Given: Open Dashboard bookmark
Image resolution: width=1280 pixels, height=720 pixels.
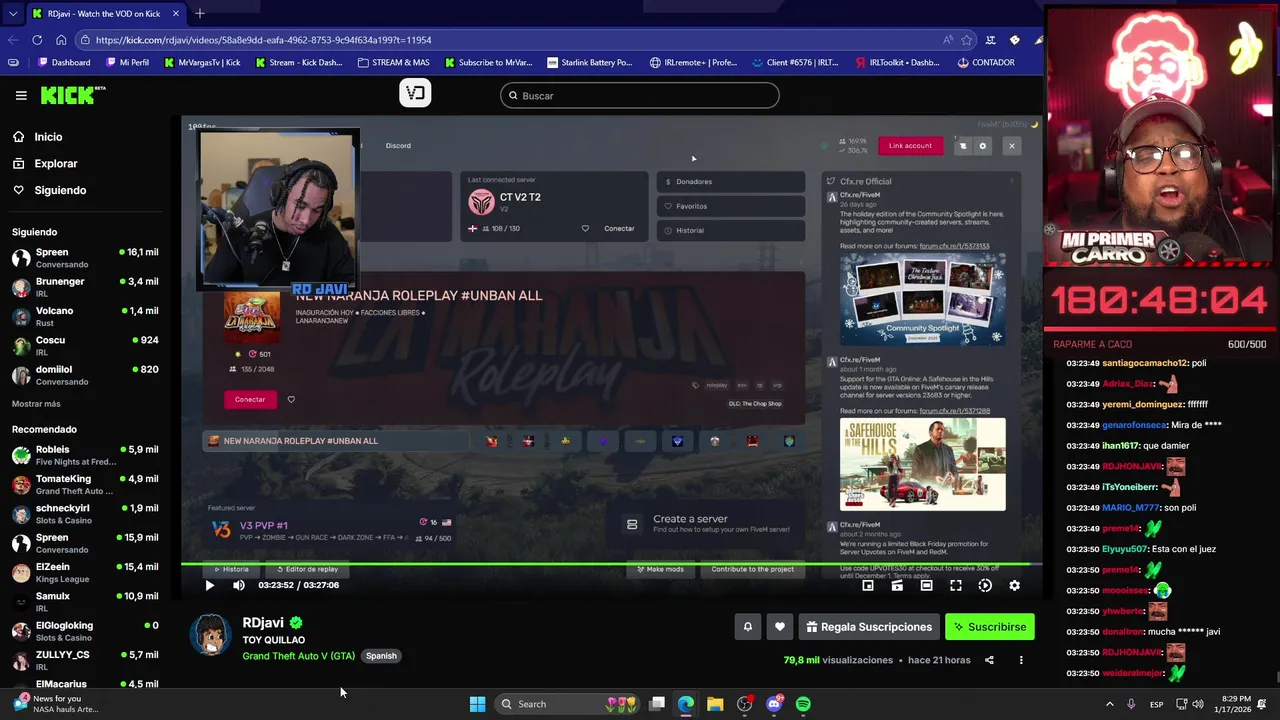Looking at the screenshot, I should tap(64, 62).
